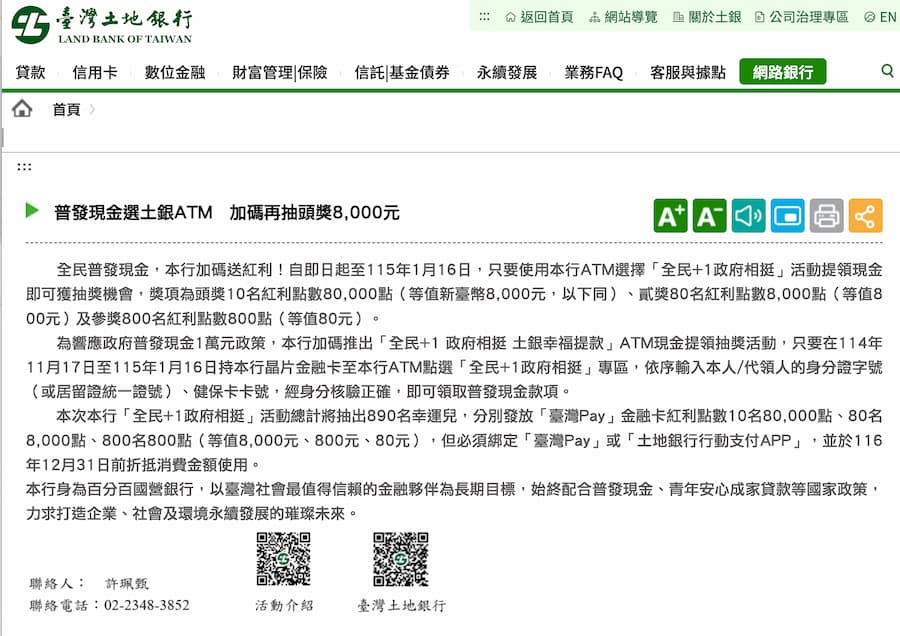Viewport: 900px width, 636px height.
Task: Open site search with the magnifier icon
Action: (886, 71)
